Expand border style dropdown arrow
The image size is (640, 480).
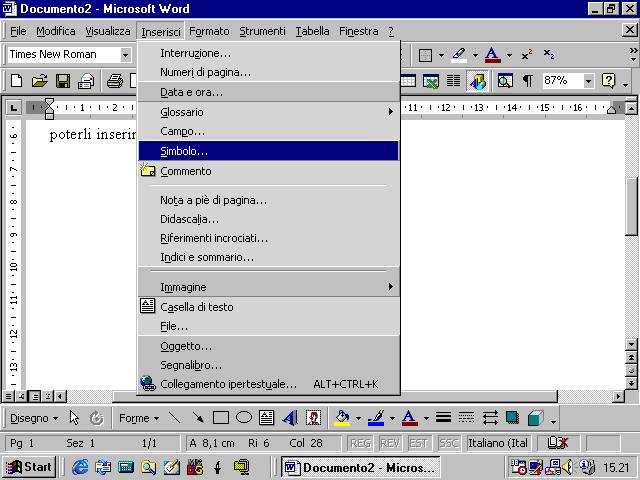point(441,55)
